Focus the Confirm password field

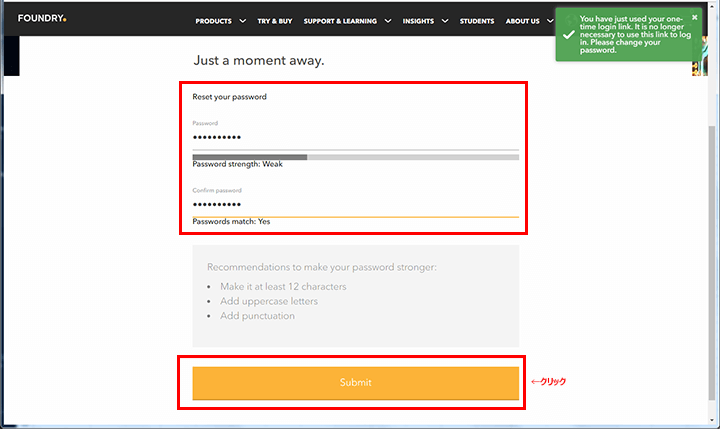click(x=355, y=204)
